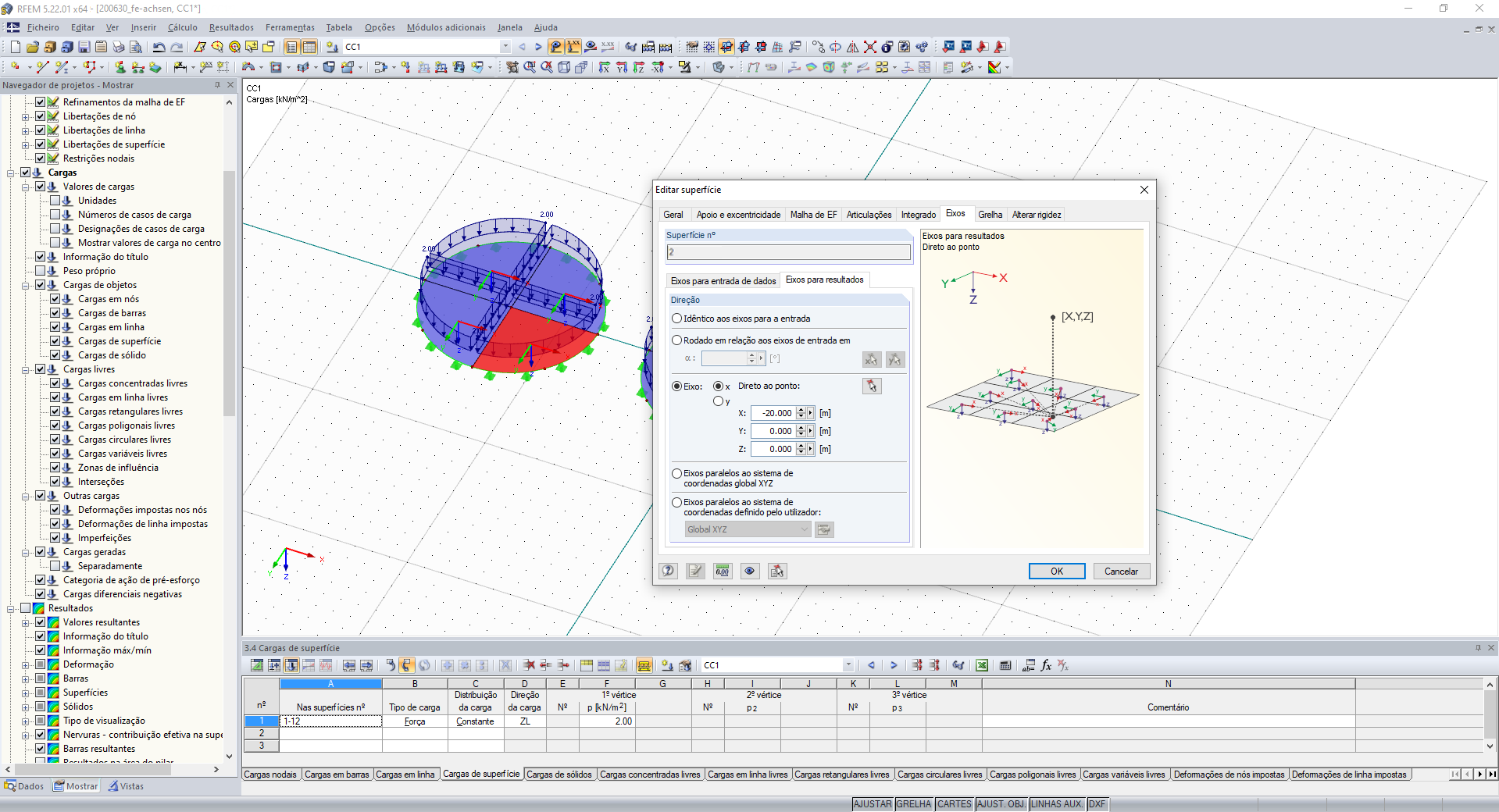Image resolution: width=1499 pixels, height=812 pixels.
Task: Open print preview magnifier icon
Action: [x=136, y=47]
